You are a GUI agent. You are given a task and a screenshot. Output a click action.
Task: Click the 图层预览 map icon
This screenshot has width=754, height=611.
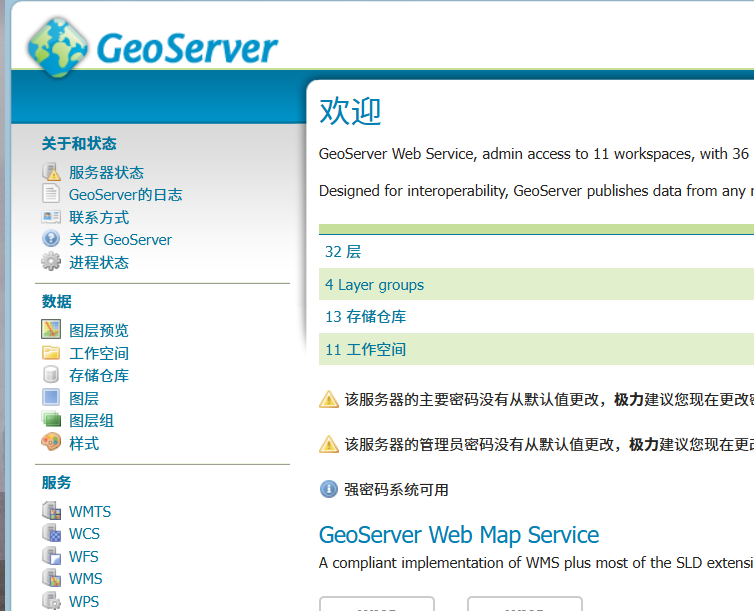51,329
